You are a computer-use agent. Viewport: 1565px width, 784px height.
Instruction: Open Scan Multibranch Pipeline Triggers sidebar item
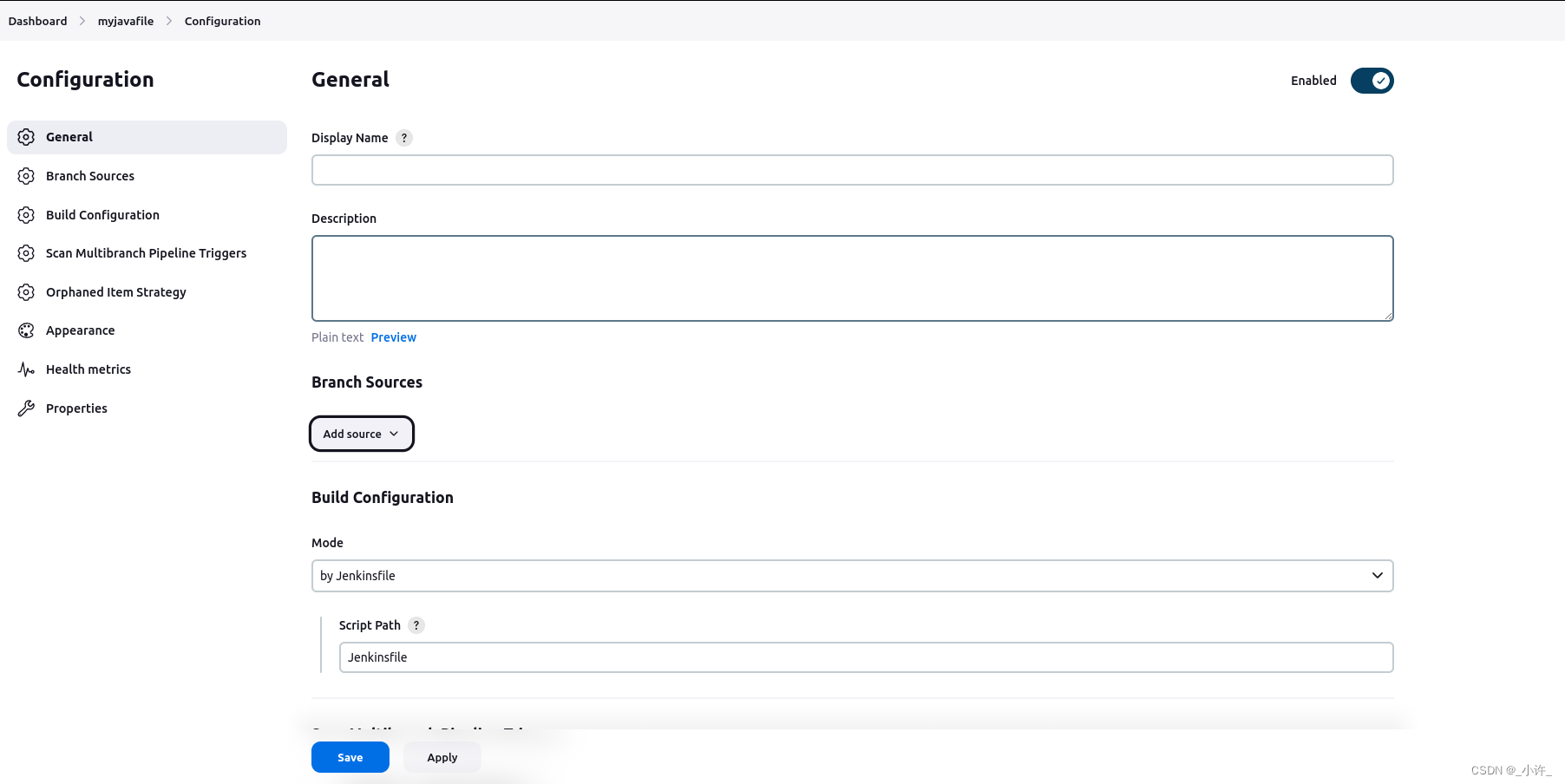147,253
